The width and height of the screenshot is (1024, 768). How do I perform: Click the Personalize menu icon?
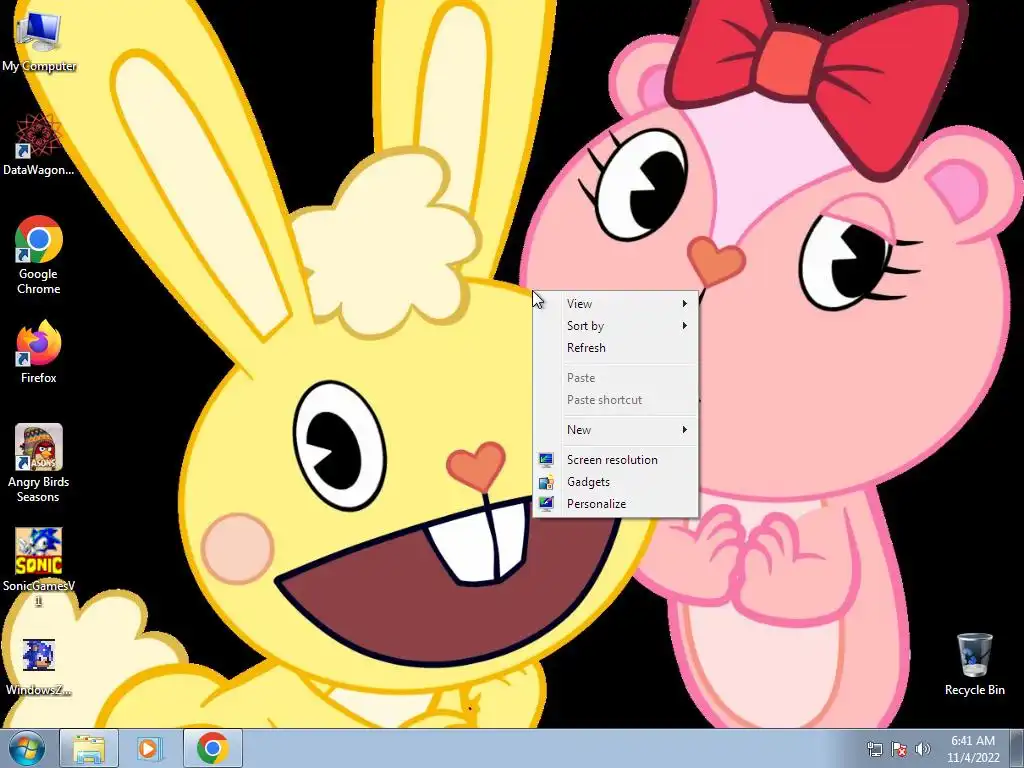(x=546, y=504)
